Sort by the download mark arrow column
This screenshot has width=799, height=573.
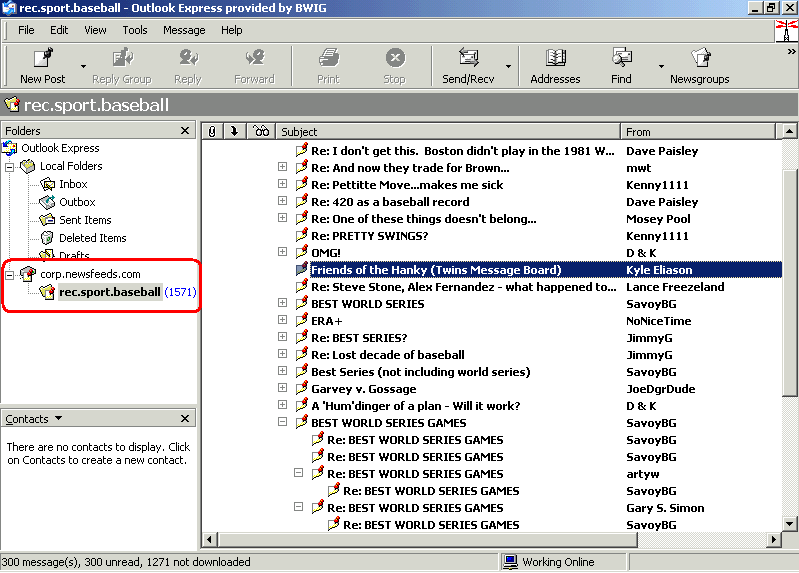click(x=234, y=132)
